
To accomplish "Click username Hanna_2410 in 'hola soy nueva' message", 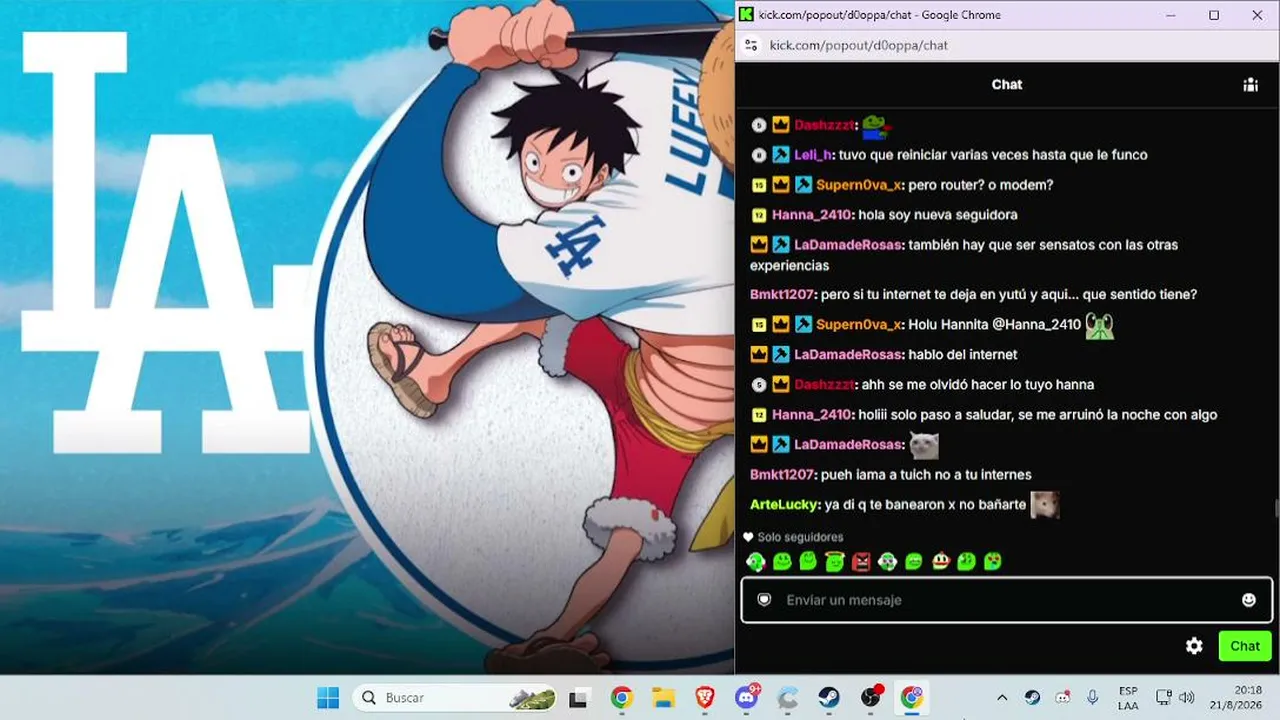I will point(812,215).
